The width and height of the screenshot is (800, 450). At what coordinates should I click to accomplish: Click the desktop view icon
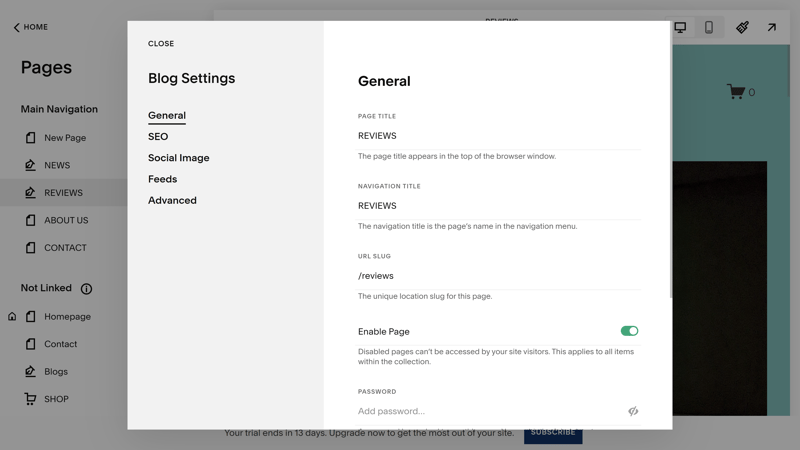click(680, 28)
